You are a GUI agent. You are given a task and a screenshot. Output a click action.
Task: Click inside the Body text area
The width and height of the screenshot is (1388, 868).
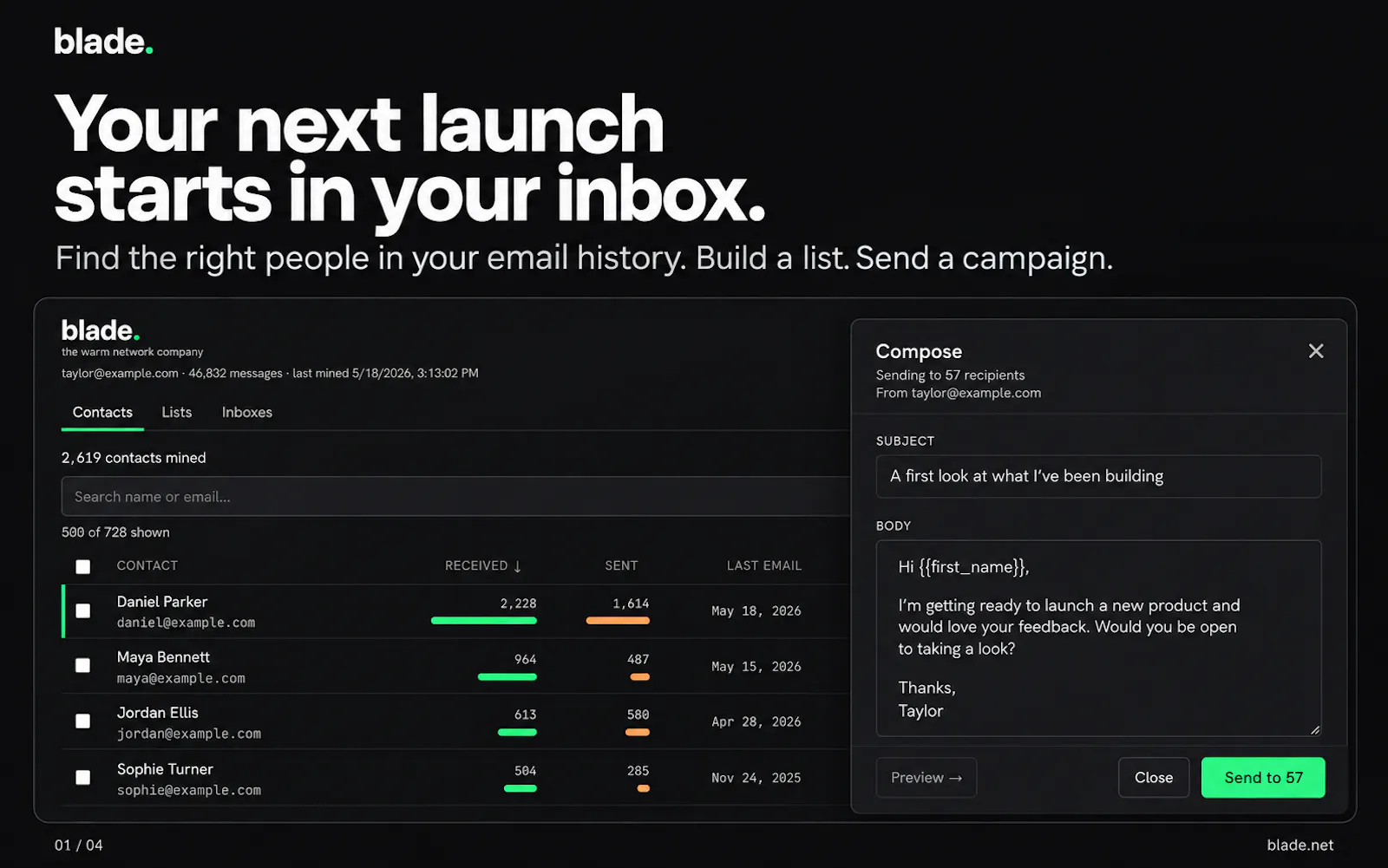tap(1098, 638)
